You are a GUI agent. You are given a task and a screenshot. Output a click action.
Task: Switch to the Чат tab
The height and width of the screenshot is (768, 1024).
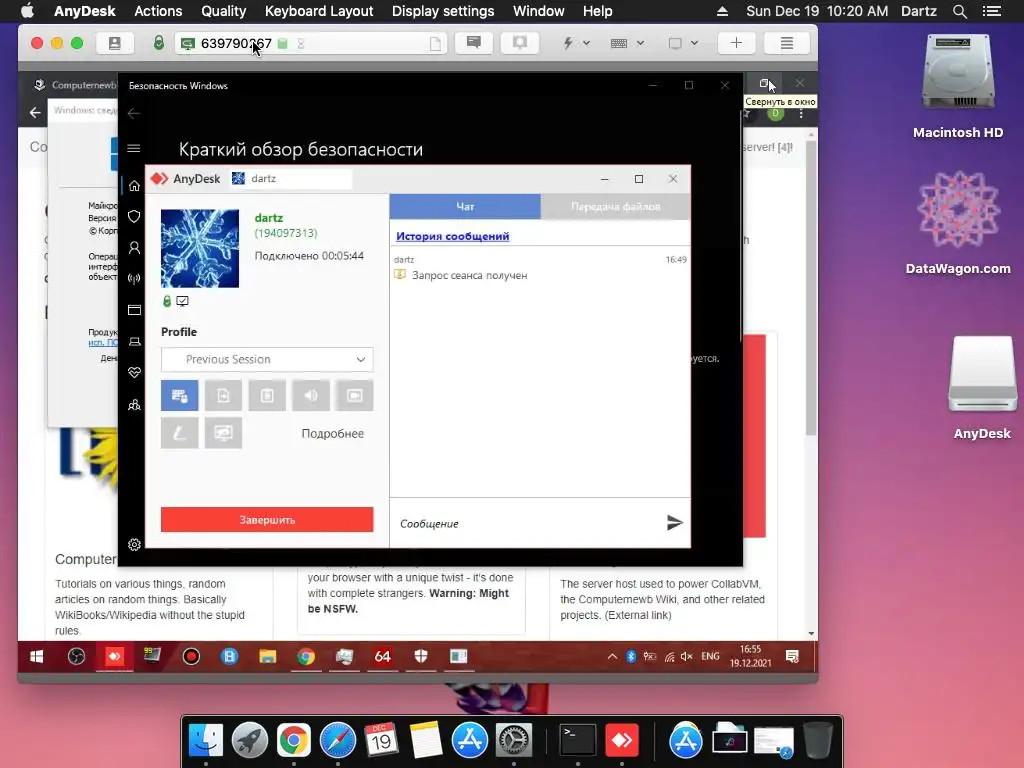pyautogui.click(x=465, y=206)
